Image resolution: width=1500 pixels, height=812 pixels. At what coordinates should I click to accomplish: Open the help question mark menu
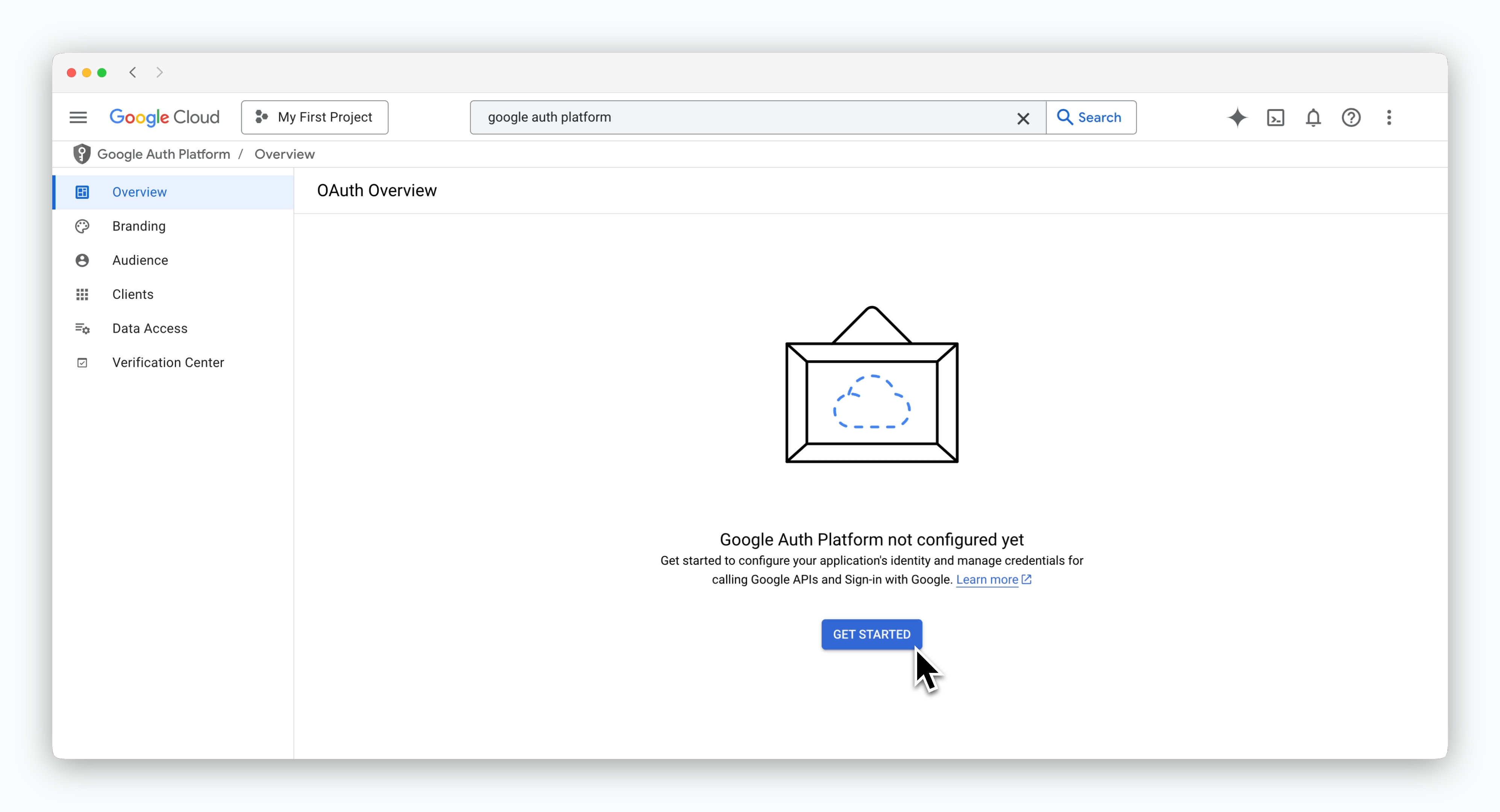click(1351, 118)
